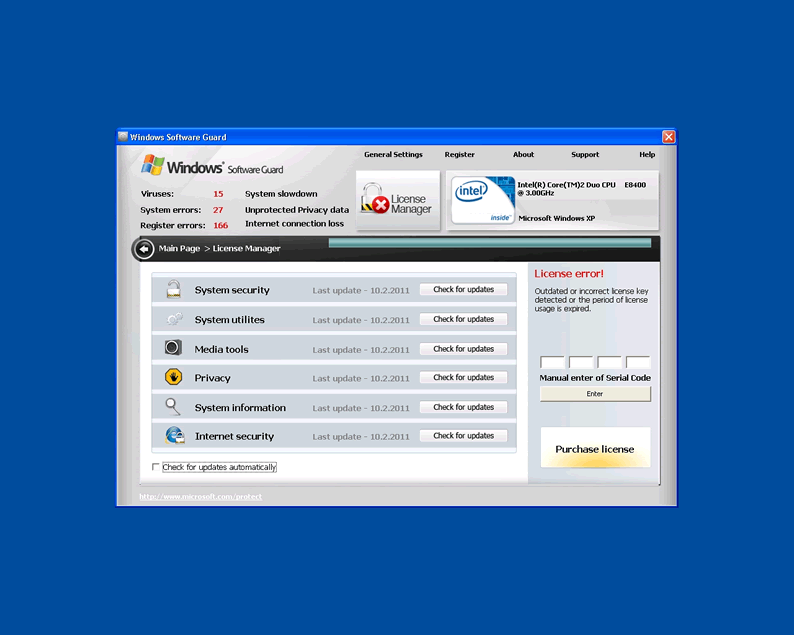Open the Support menu item
This screenshot has height=635, width=794.
[585, 155]
